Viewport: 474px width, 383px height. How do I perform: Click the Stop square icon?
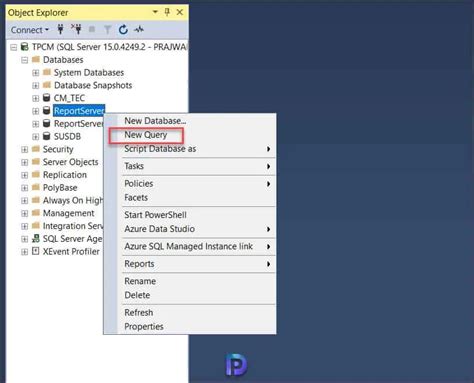92,30
